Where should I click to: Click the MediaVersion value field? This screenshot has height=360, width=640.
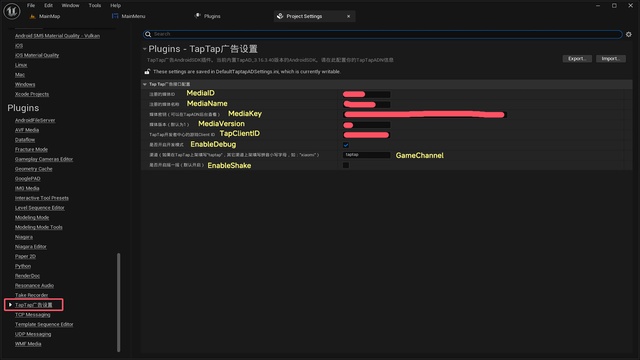pos(367,125)
